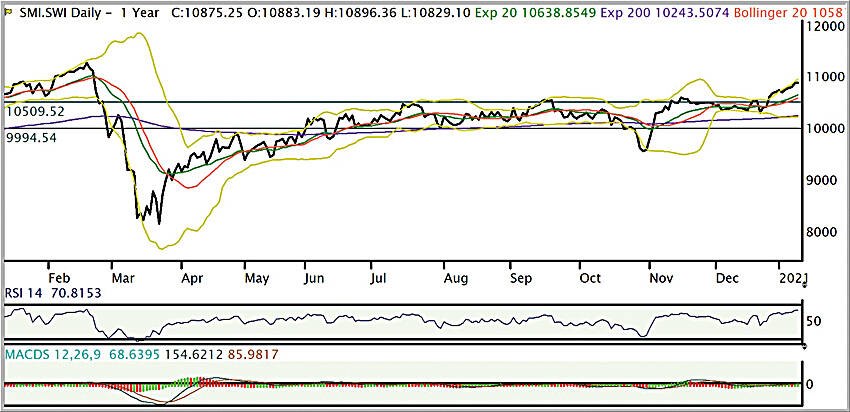This screenshot has width=850, height=412.
Task: Click the yellow flag icon before SMI.SWI
Action: tap(6, 11)
